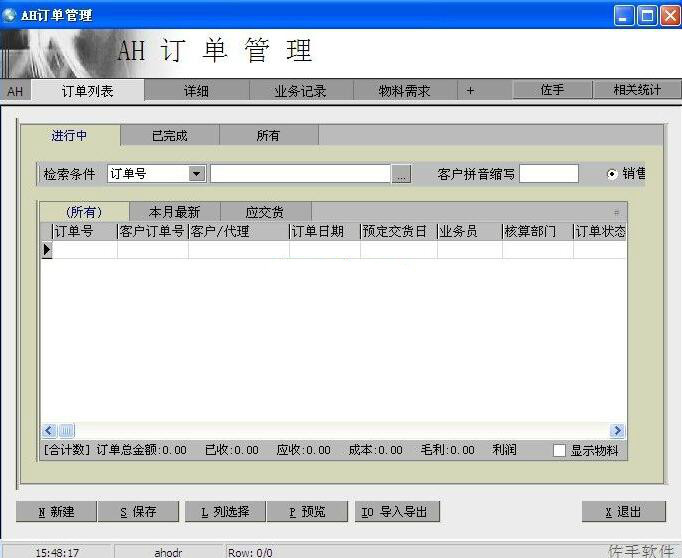Click the AH globe icon in title bar
The width and height of the screenshot is (682, 558).
9,15
